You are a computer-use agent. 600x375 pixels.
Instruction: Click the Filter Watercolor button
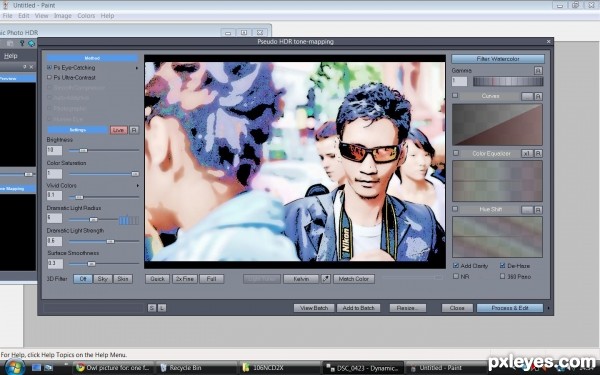click(x=498, y=59)
